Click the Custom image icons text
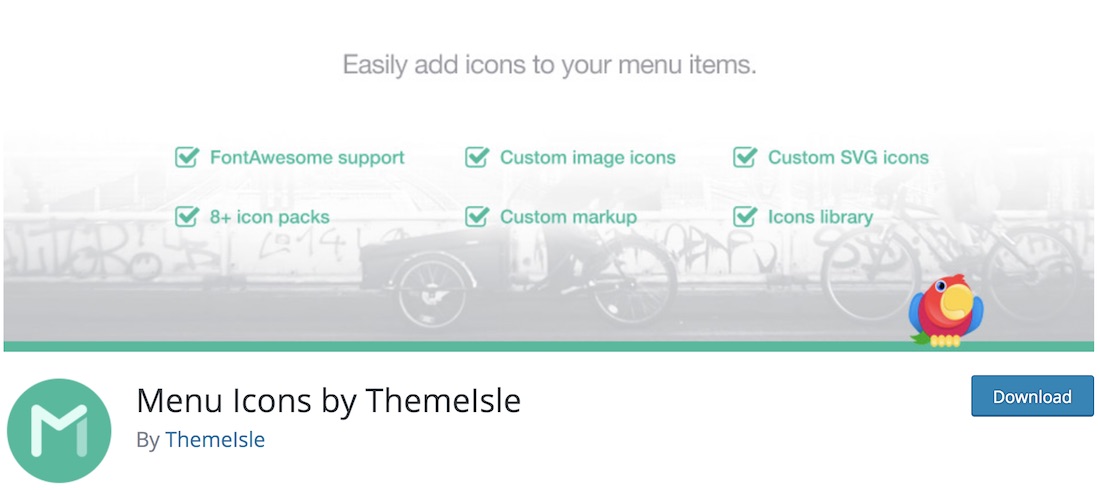 [x=587, y=157]
